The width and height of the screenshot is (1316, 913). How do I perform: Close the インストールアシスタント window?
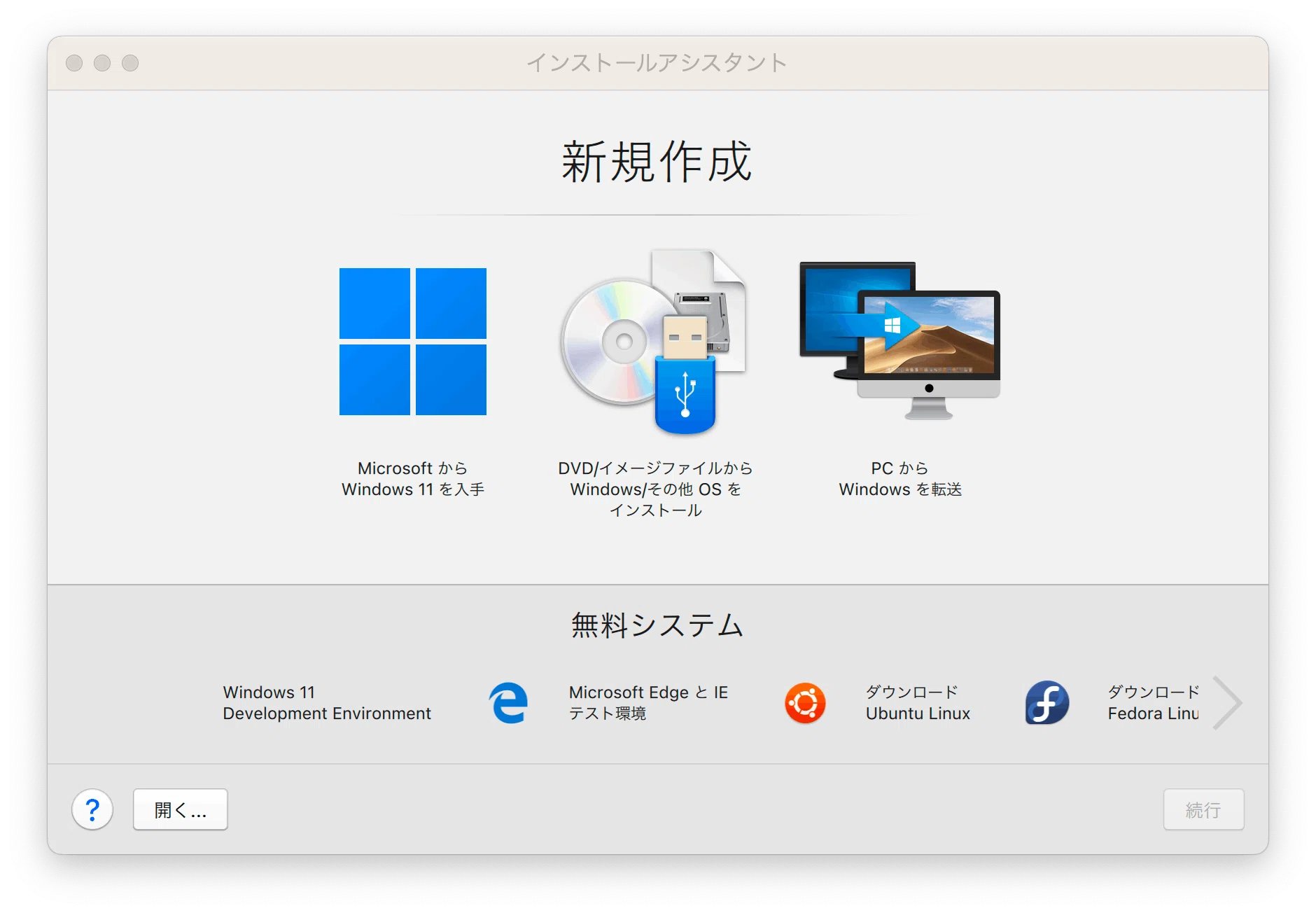coord(74,63)
